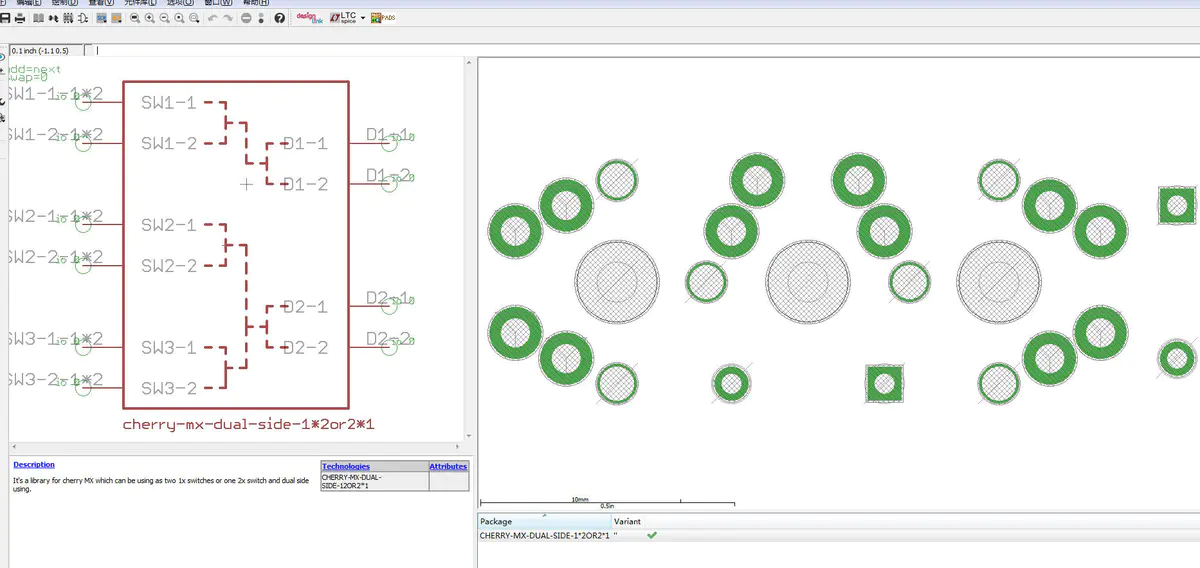Viewport: 1200px width, 568px height.
Task: Open the 窗口(W) window menu
Action: (218, 3)
